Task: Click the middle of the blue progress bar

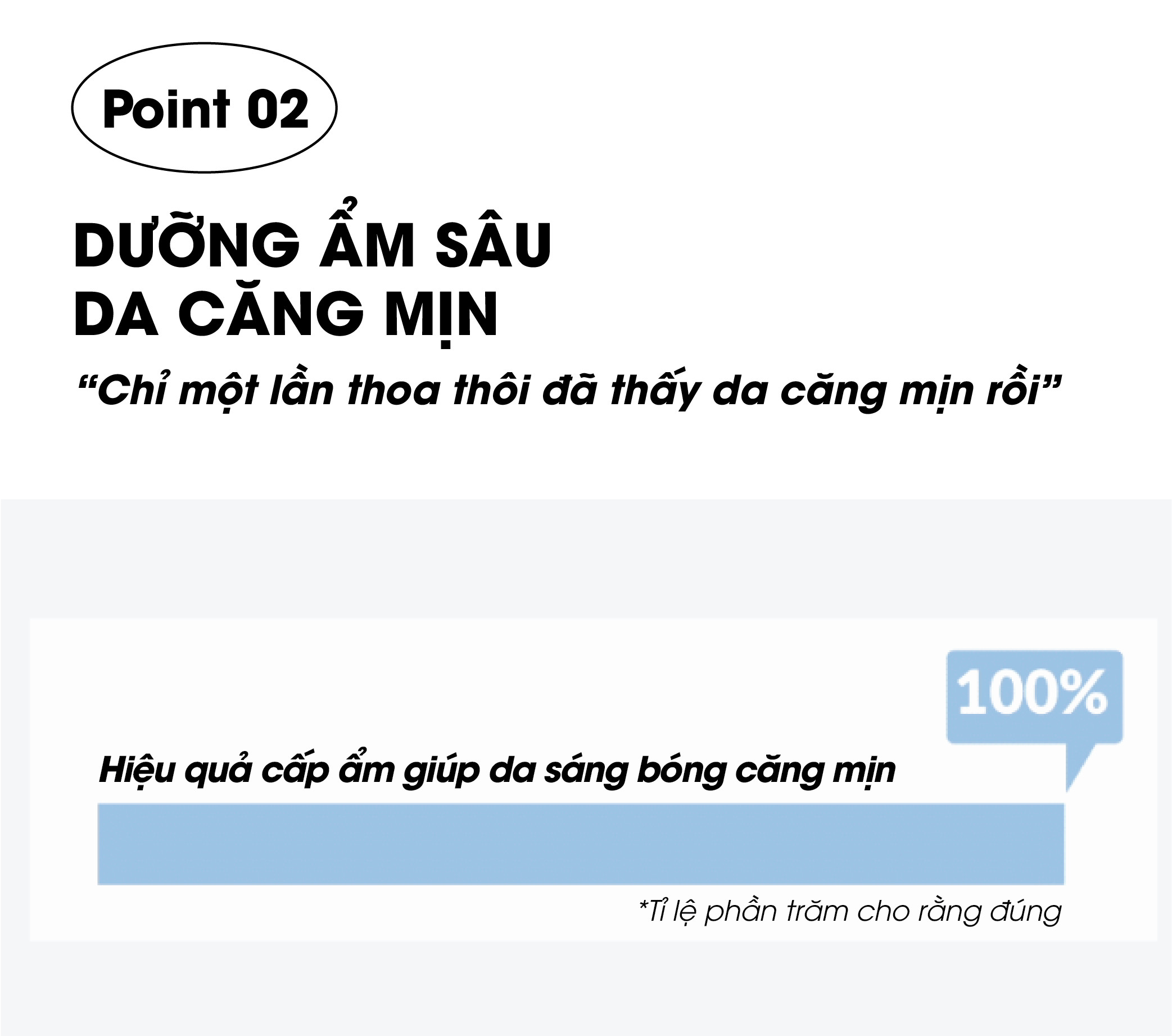Action: pyautogui.click(x=581, y=844)
